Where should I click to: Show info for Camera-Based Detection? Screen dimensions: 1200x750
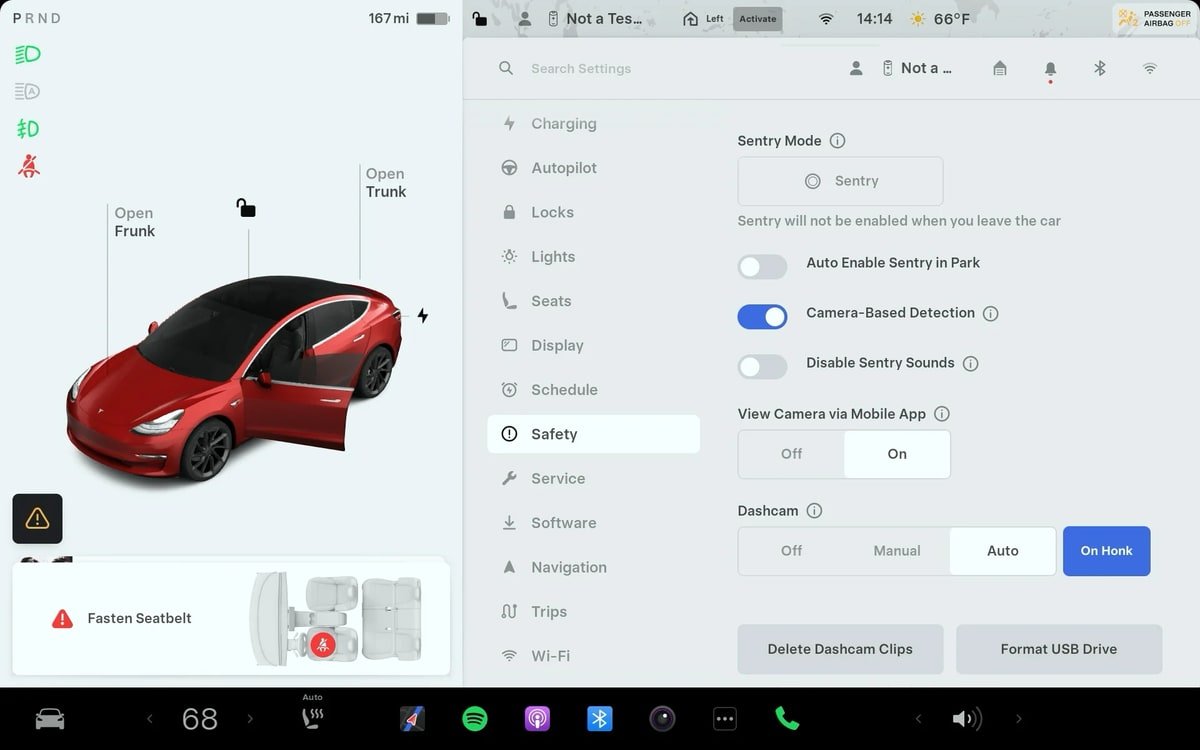[x=991, y=314]
